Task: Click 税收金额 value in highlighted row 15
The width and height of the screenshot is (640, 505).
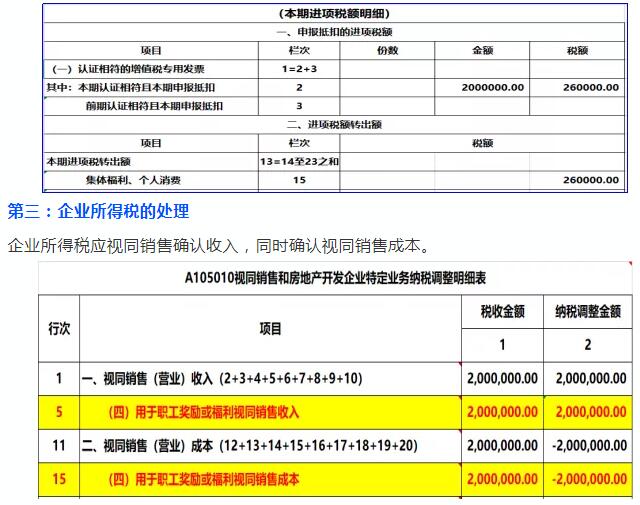Action: point(502,479)
